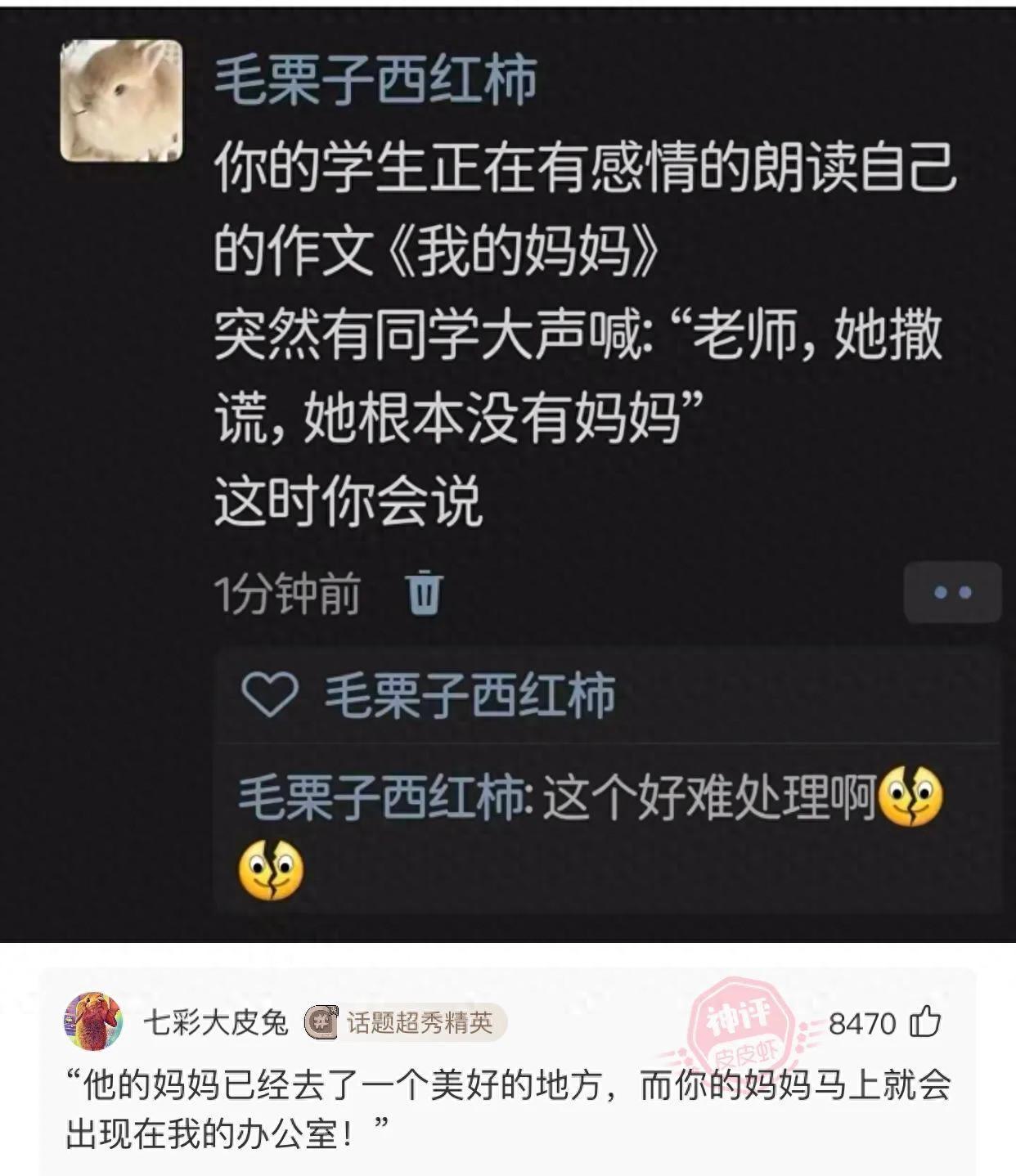Tap the 1分钟前 timestamp
Screen dimensions: 1016x1176
coord(286,593)
